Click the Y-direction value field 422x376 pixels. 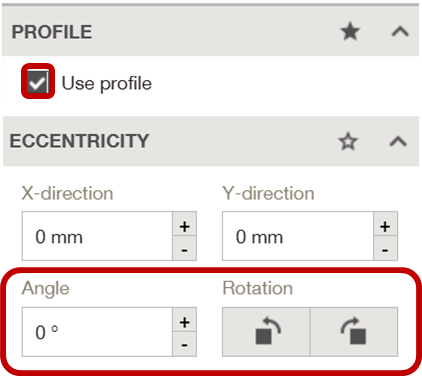(x=298, y=236)
